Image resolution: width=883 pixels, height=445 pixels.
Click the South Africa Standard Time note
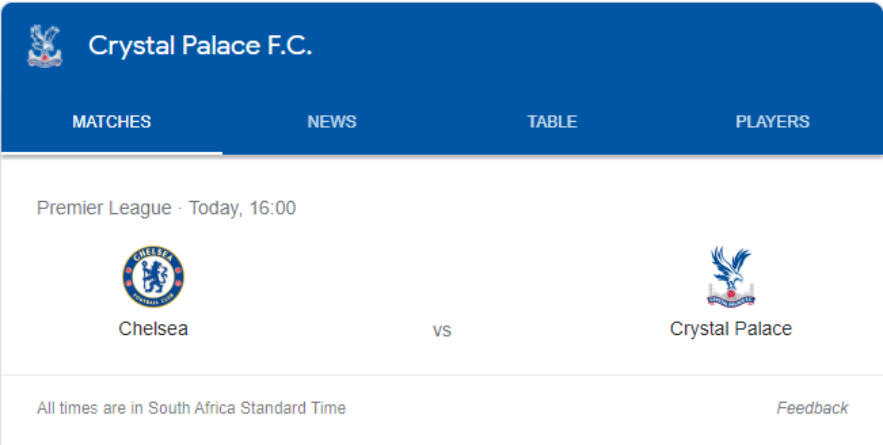191,408
